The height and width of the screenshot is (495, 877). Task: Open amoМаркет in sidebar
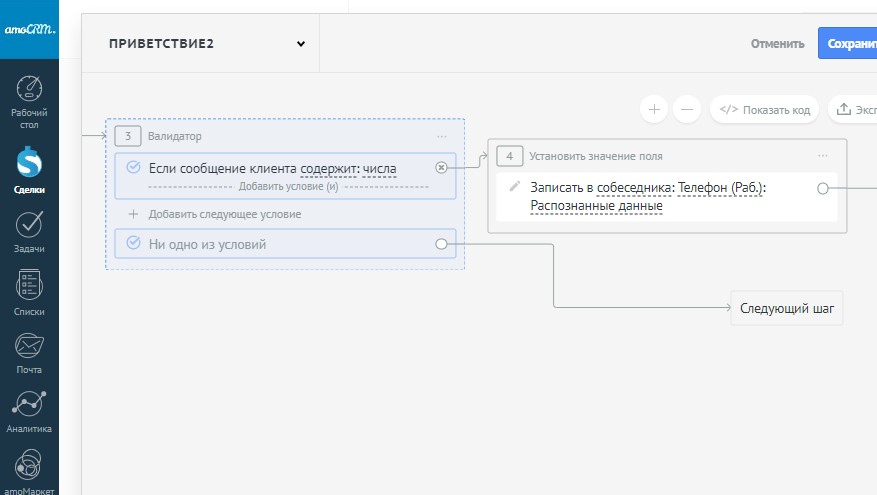coord(29,468)
